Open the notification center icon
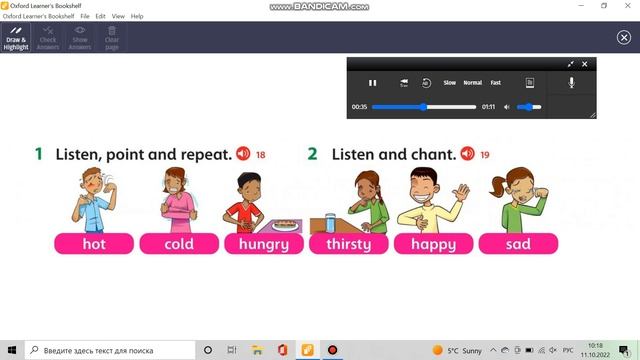The image size is (640, 360). click(624, 350)
